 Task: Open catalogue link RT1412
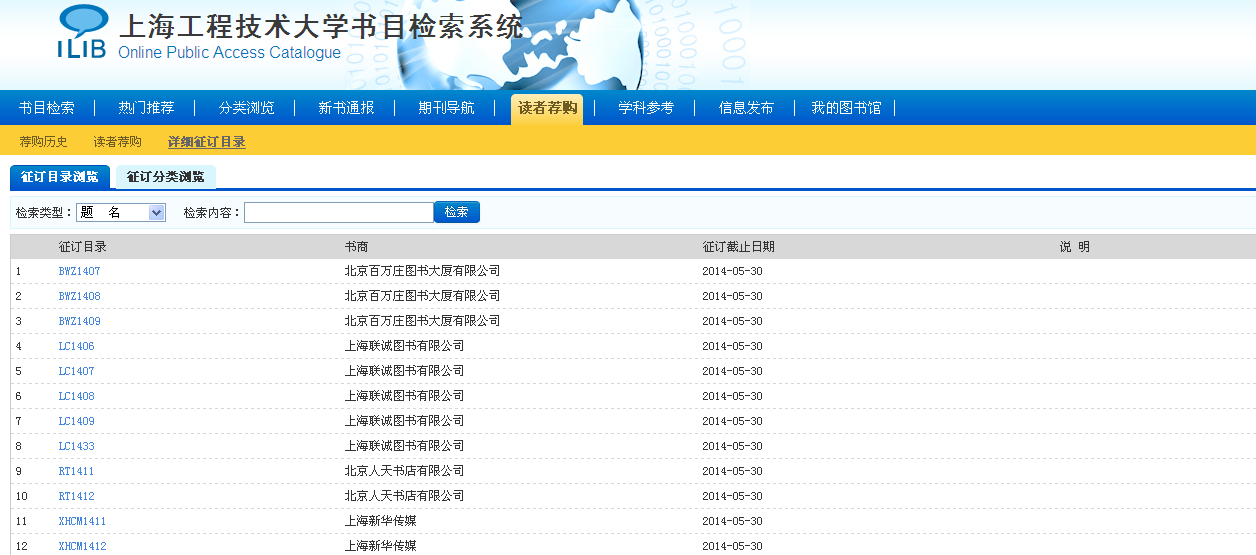tap(76, 496)
